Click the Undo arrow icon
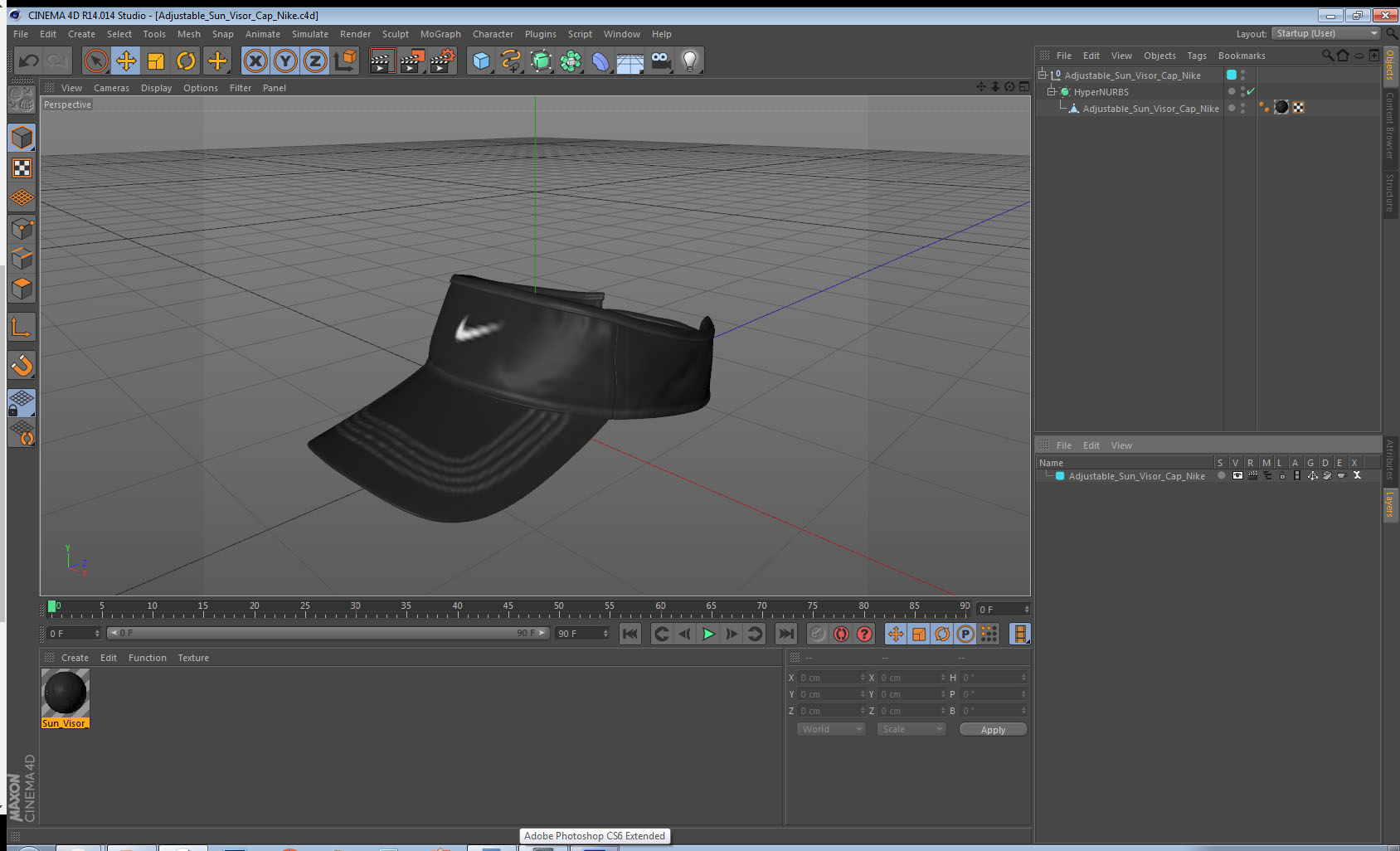 click(29, 61)
